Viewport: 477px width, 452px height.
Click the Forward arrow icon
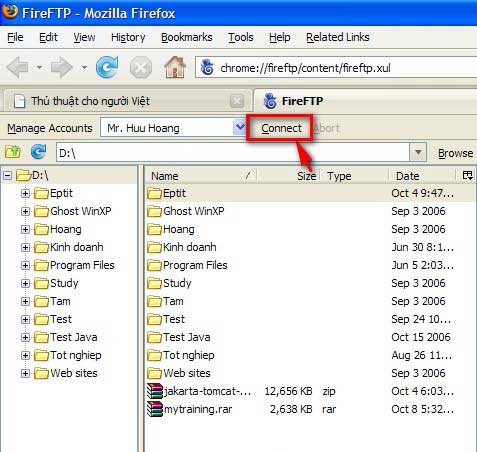[61, 67]
